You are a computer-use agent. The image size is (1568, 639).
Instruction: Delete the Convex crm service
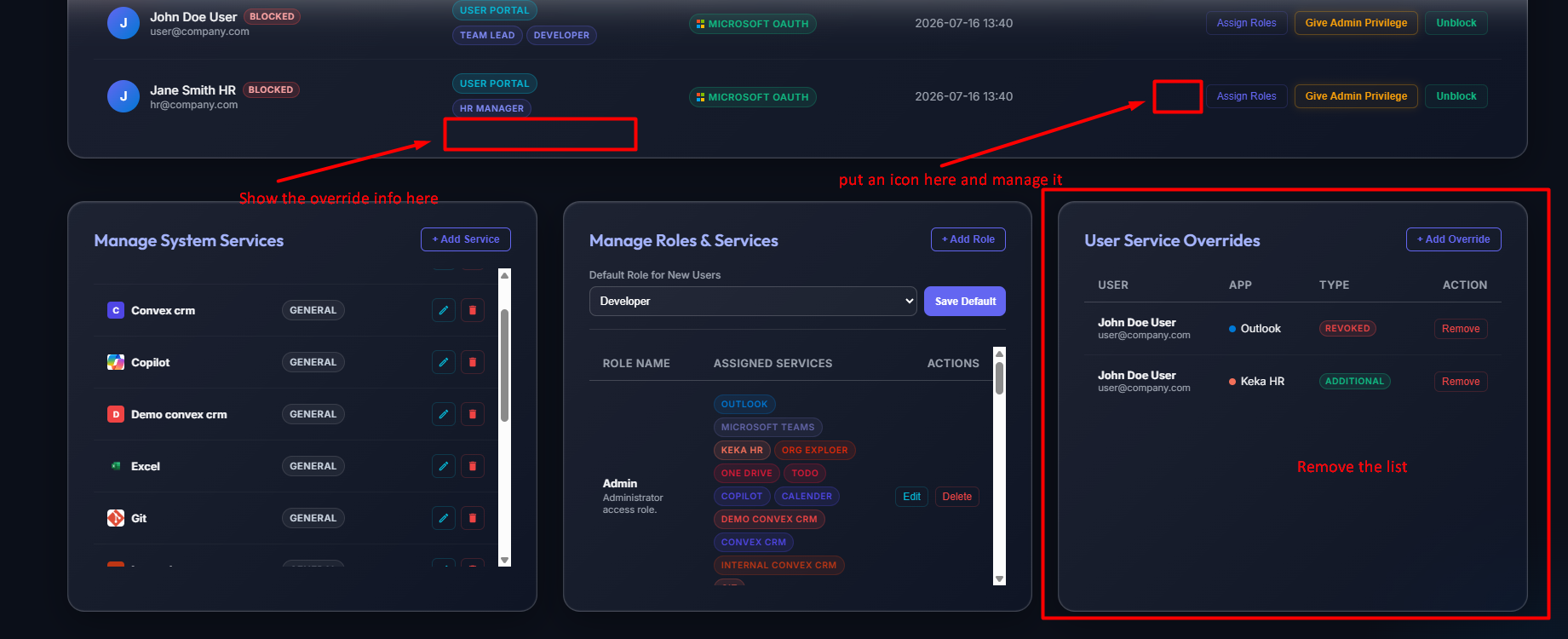(473, 310)
